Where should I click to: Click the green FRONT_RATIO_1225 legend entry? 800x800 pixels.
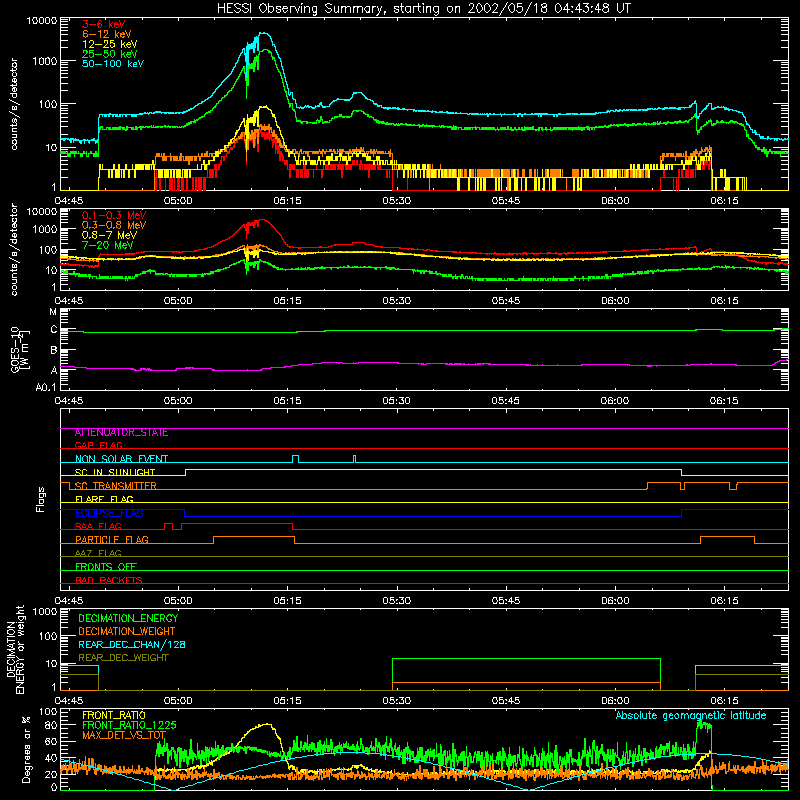coord(129,726)
